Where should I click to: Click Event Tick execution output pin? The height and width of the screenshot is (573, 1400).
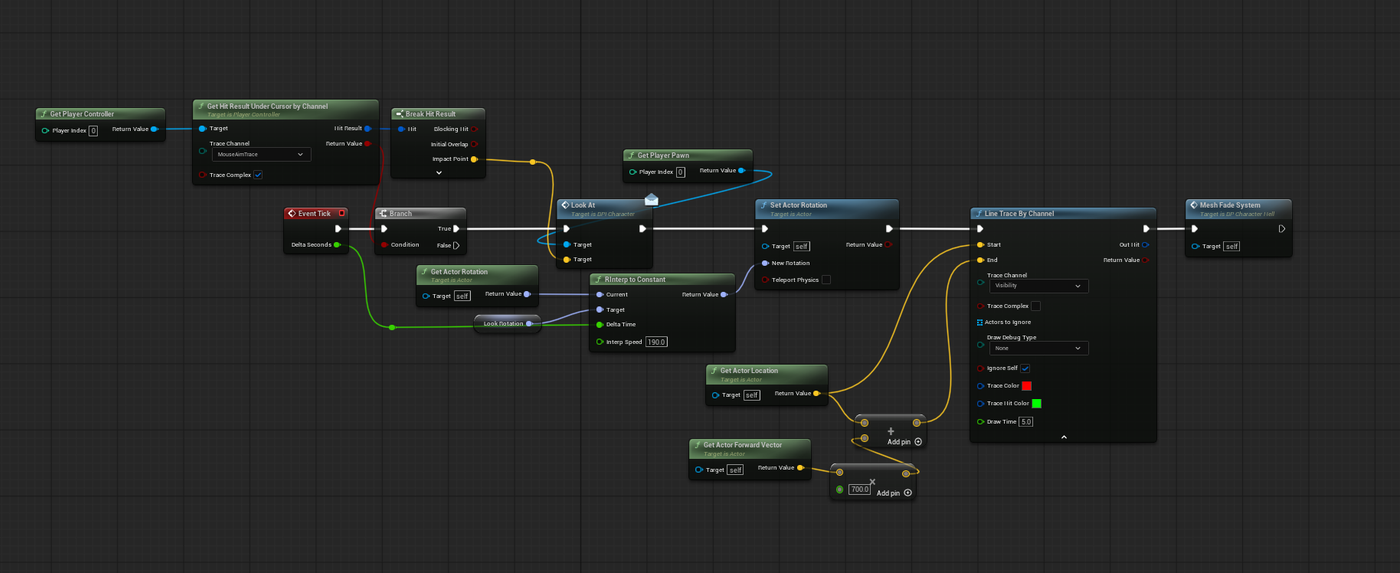(x=338, y=229)
